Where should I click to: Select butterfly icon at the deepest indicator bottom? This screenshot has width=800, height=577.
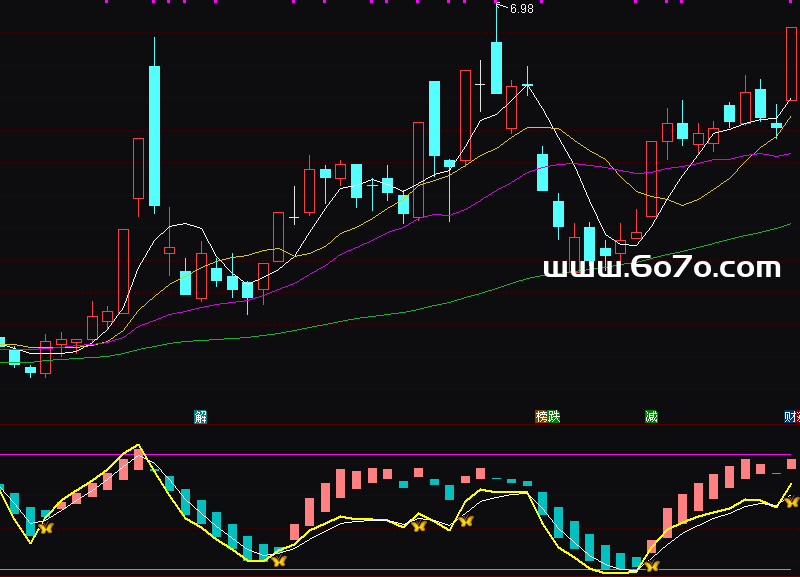coord(651,566)
